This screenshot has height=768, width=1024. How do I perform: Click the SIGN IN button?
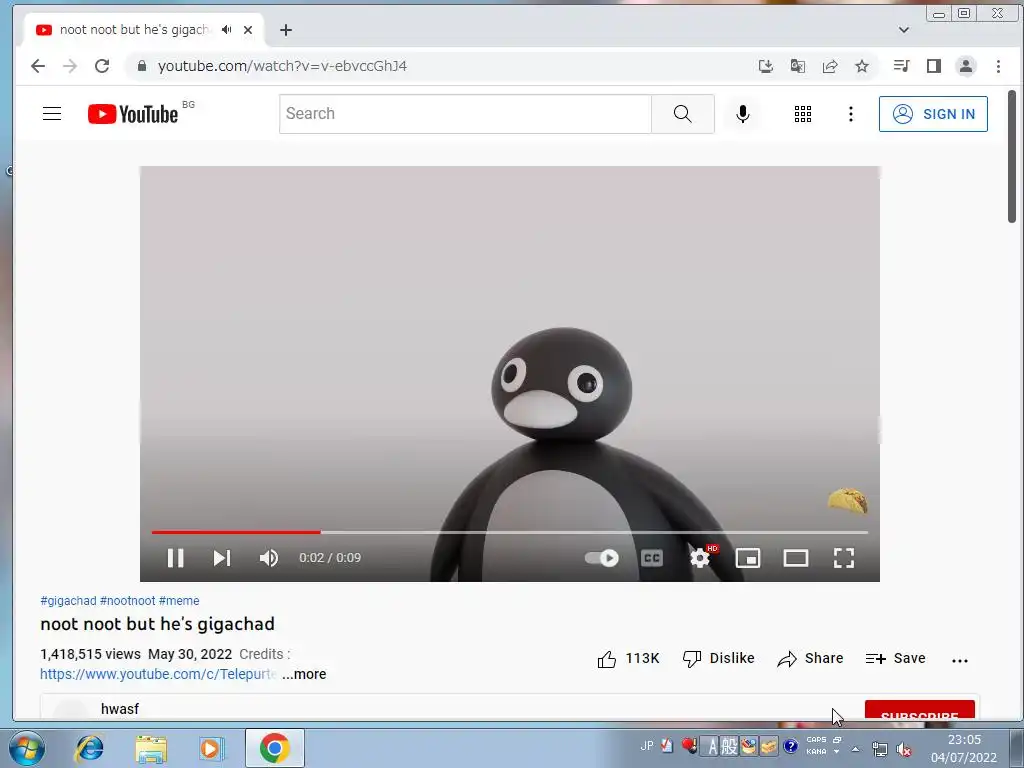[x=933, y=114]
